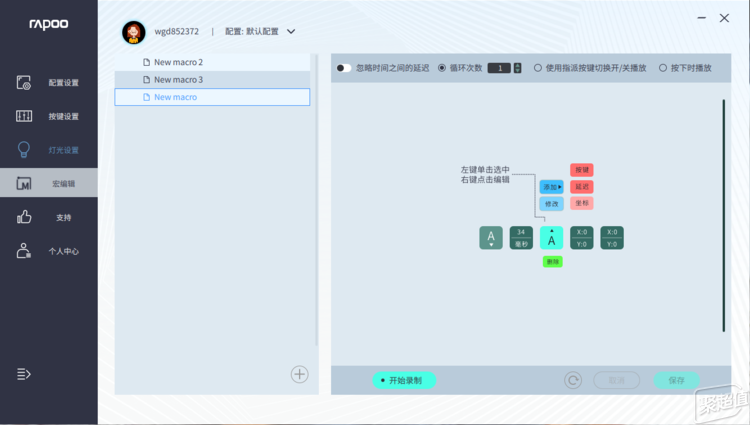
Task: Open the 支持 thumbs-up support icon
Action: [x=24, y=217]
